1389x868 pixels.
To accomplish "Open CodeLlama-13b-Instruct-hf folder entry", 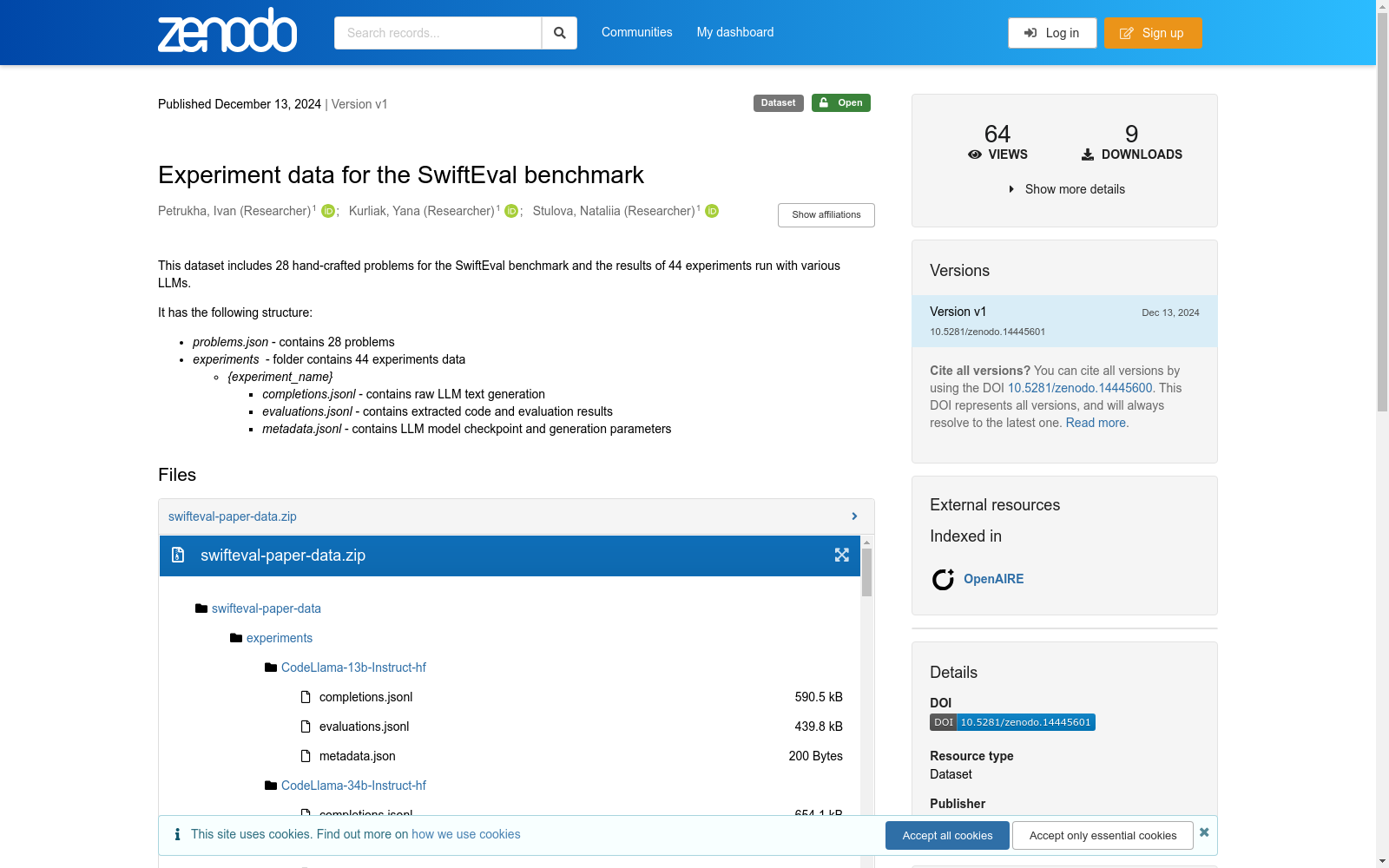I will [353, 667].
